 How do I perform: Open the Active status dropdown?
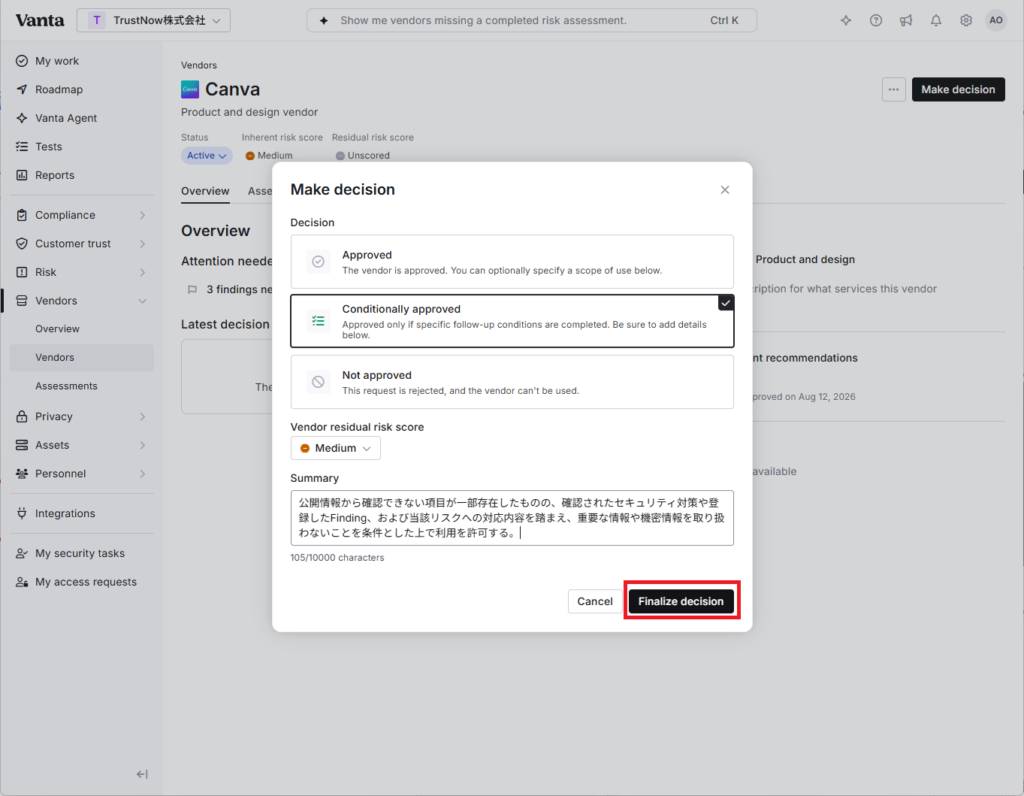[206, 155]
